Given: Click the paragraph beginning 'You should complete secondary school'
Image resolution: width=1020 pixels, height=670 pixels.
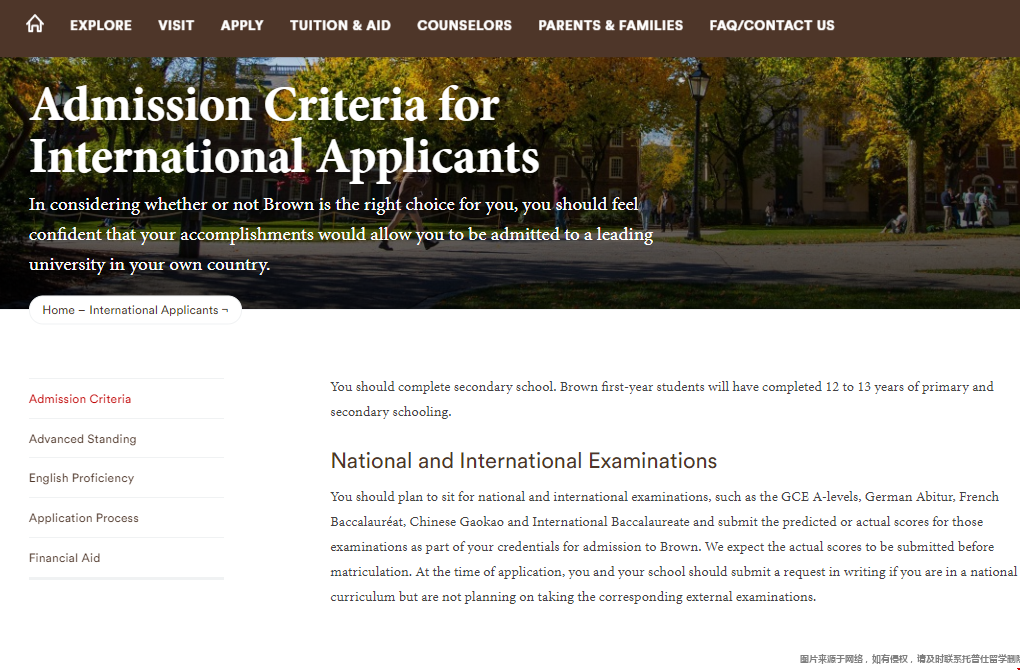Looking at the screenshot, I should click(x=661, y=399).
